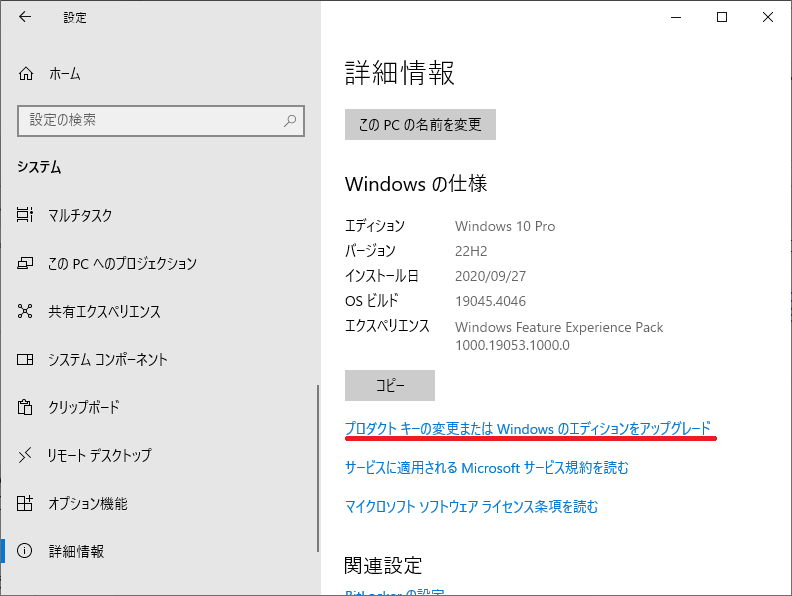Click the Windows の仕様 heading

coord(416,184)
